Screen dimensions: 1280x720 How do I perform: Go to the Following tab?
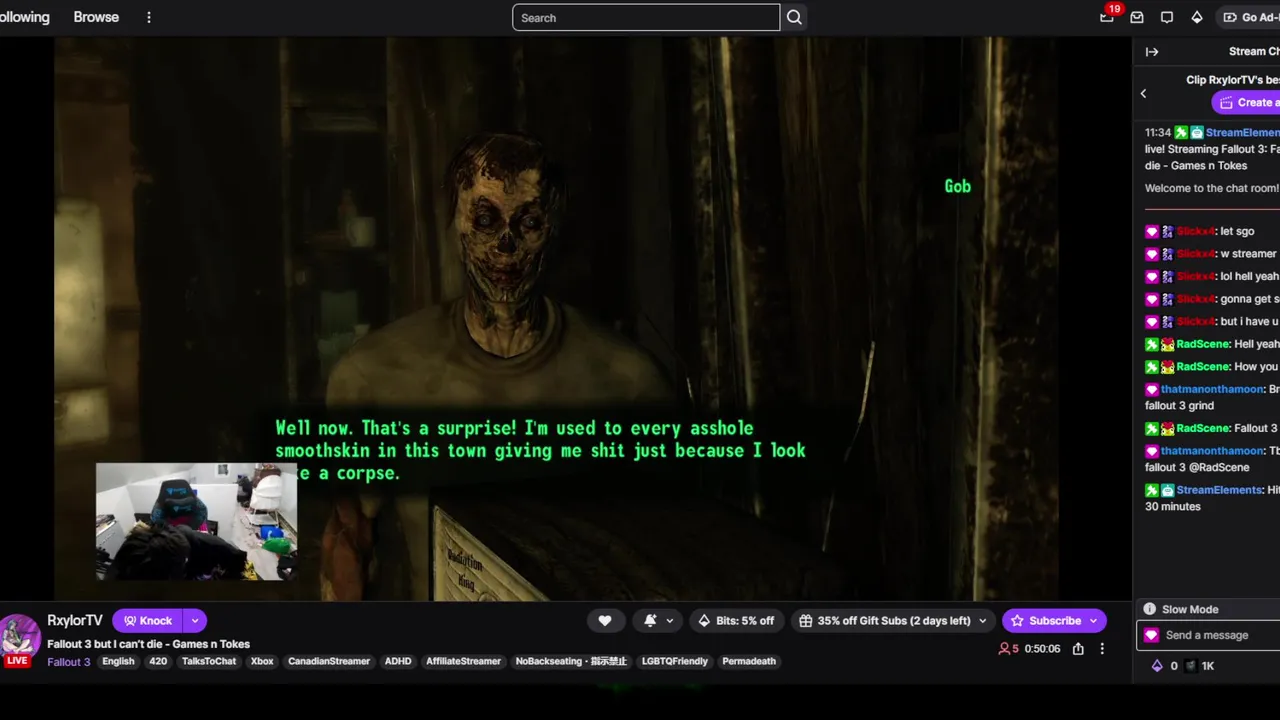24,17
